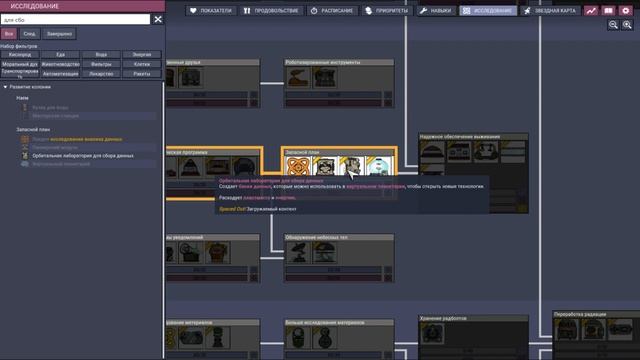Click third icon in 'Надежное обеспечение выживания' card
The width and height of the screenshot is (640, 360).
point(486,151)
